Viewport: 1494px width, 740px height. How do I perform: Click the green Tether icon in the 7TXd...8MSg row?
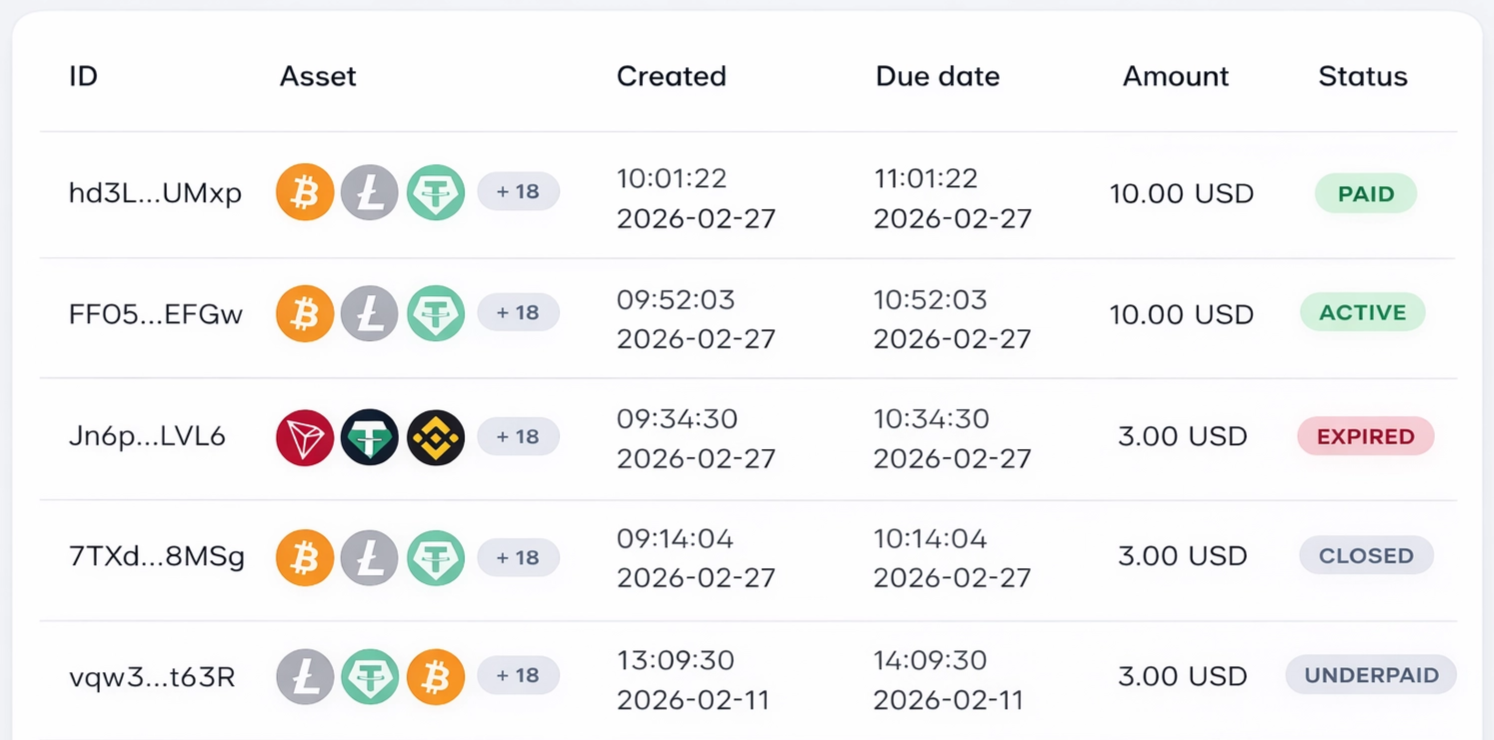pos(436,557)
